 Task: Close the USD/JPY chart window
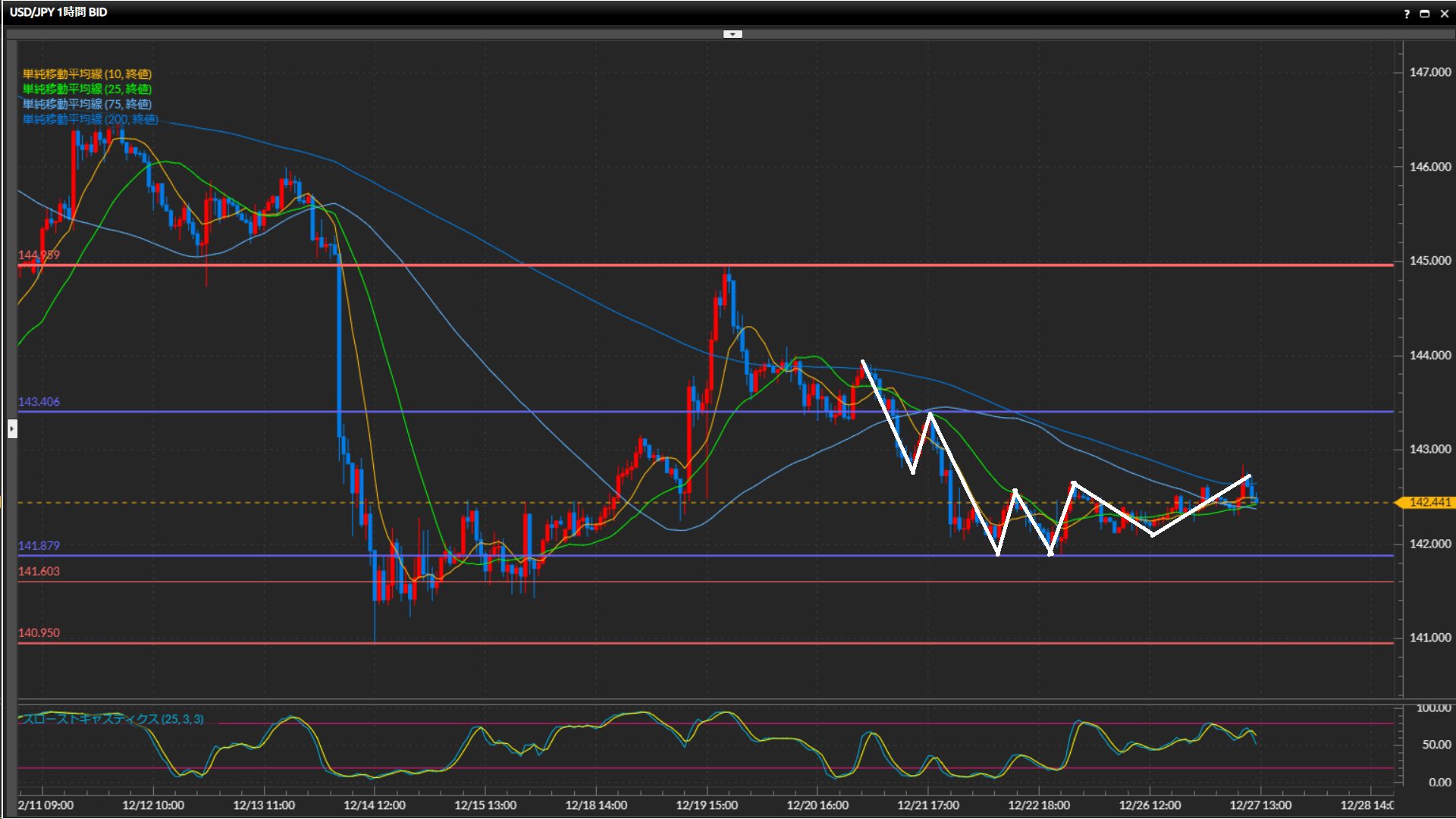click(1444, 14)
